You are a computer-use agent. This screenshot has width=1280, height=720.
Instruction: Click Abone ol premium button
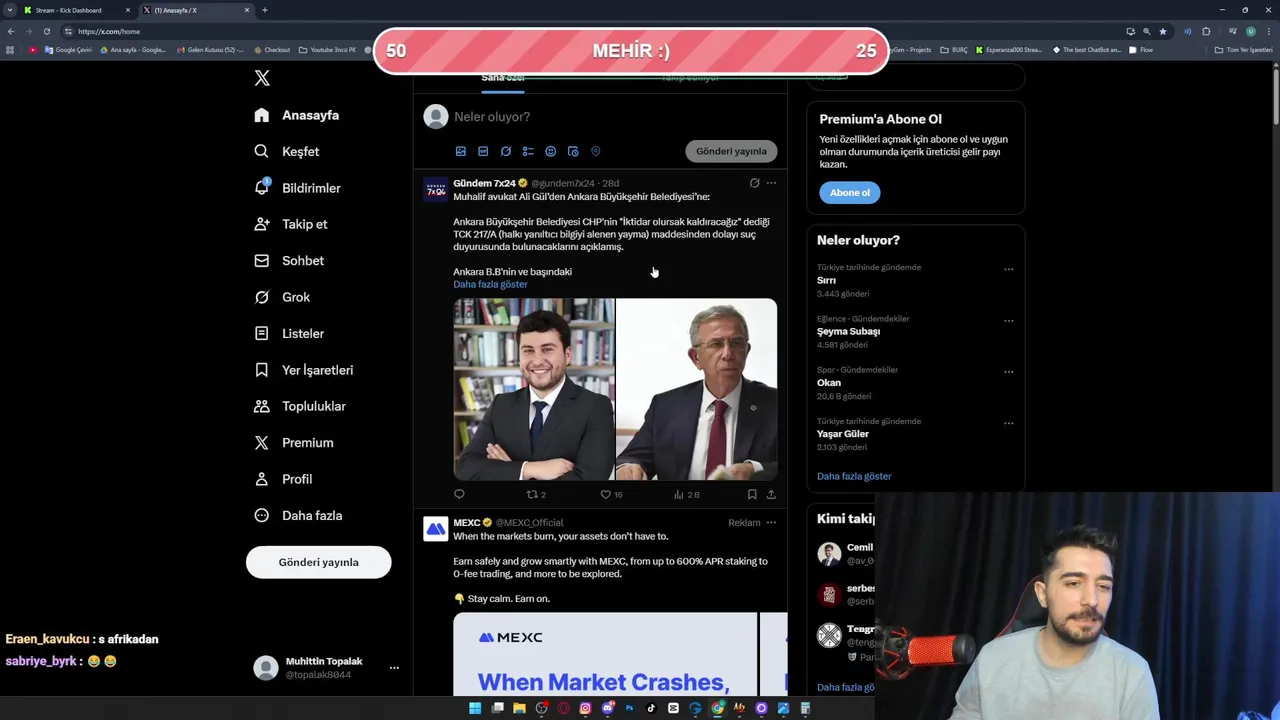(850, 192)
